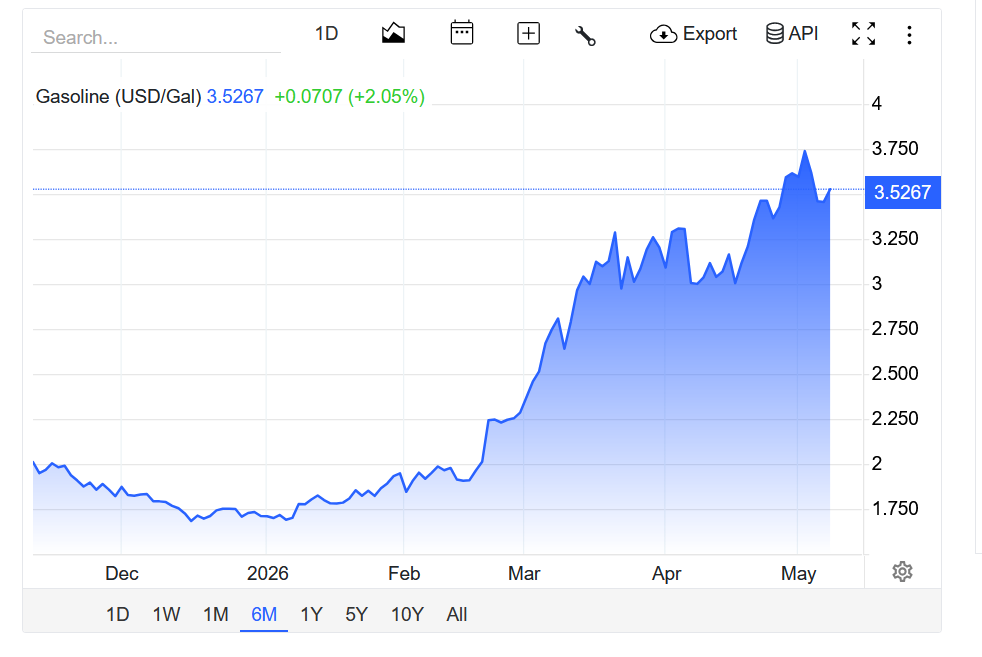Switch to the 1Y range
The image size is (982, 657).
(x=311, y=614)
